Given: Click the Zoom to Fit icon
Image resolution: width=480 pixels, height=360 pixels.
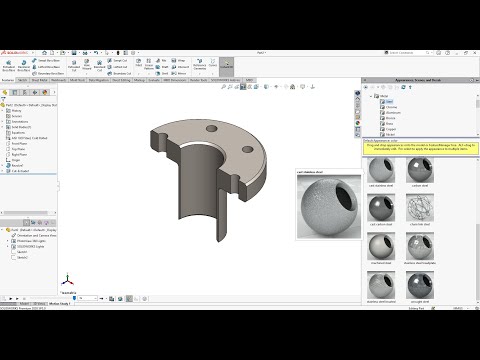Looking at the screenshot, I should (x=223, y=87).
